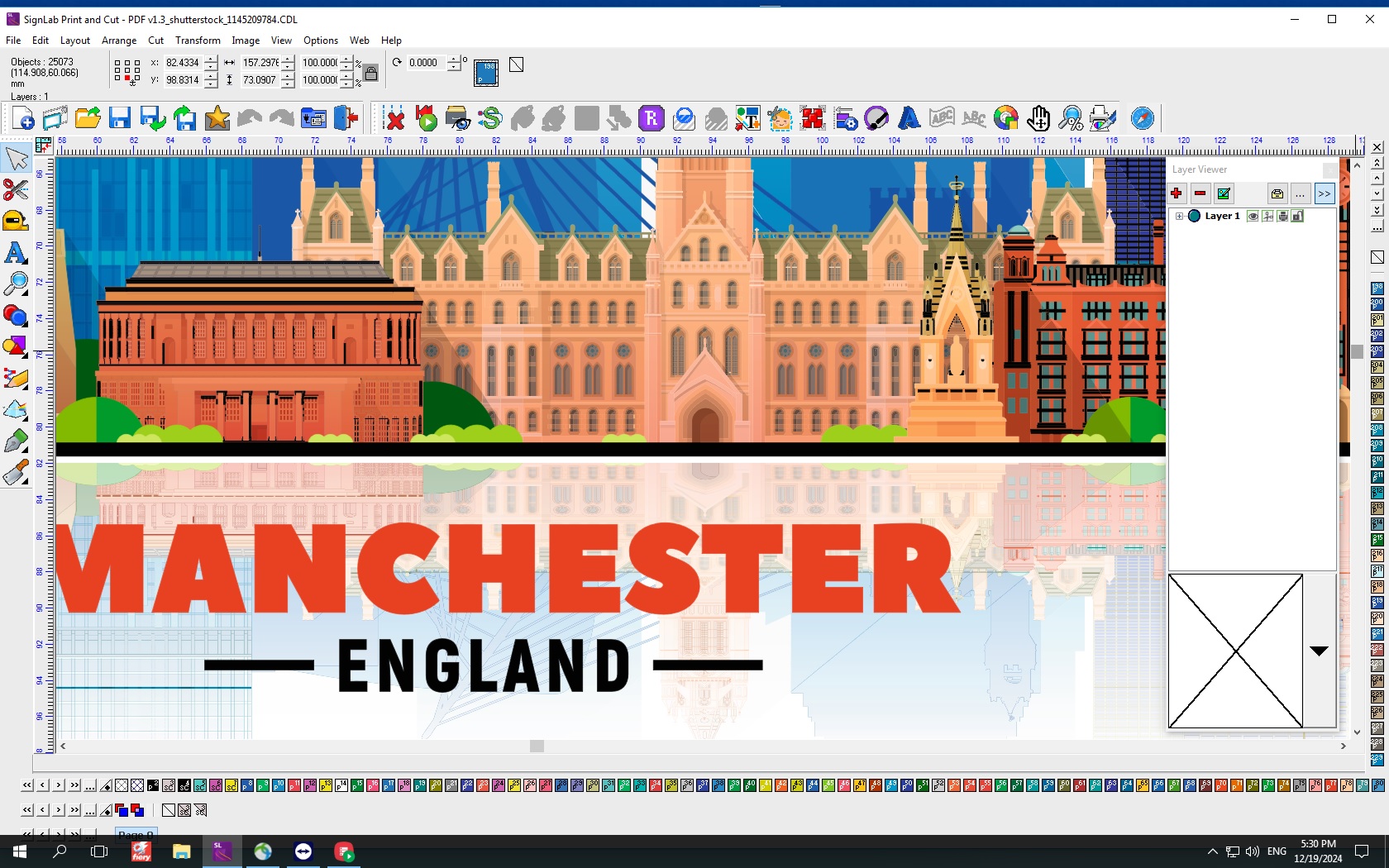Click the layer preview thumbnail
Screen dimensions: 1389x868
1235,651
